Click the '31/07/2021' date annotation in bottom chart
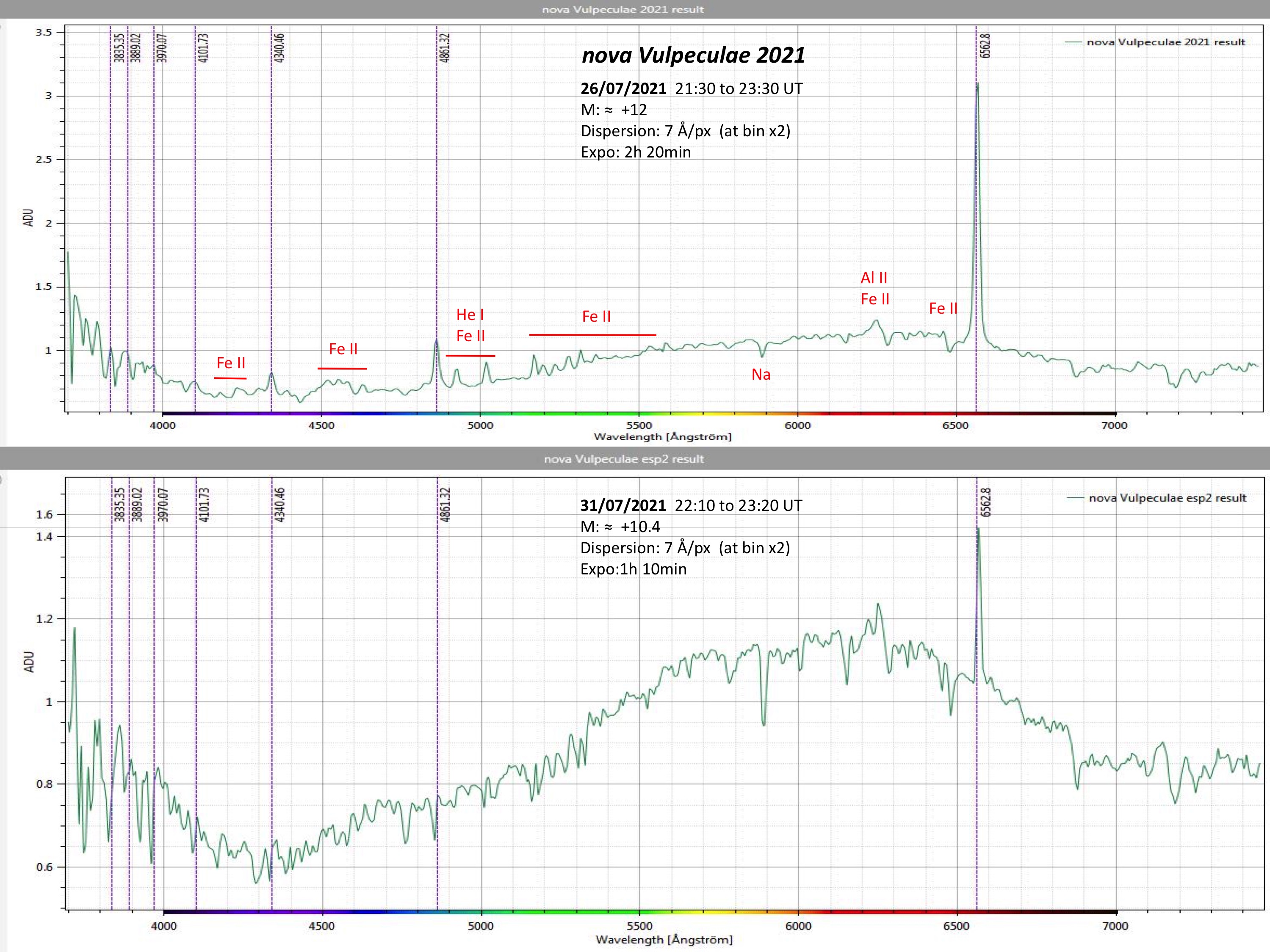This screenshot has width=1270, height=952. 623,505
